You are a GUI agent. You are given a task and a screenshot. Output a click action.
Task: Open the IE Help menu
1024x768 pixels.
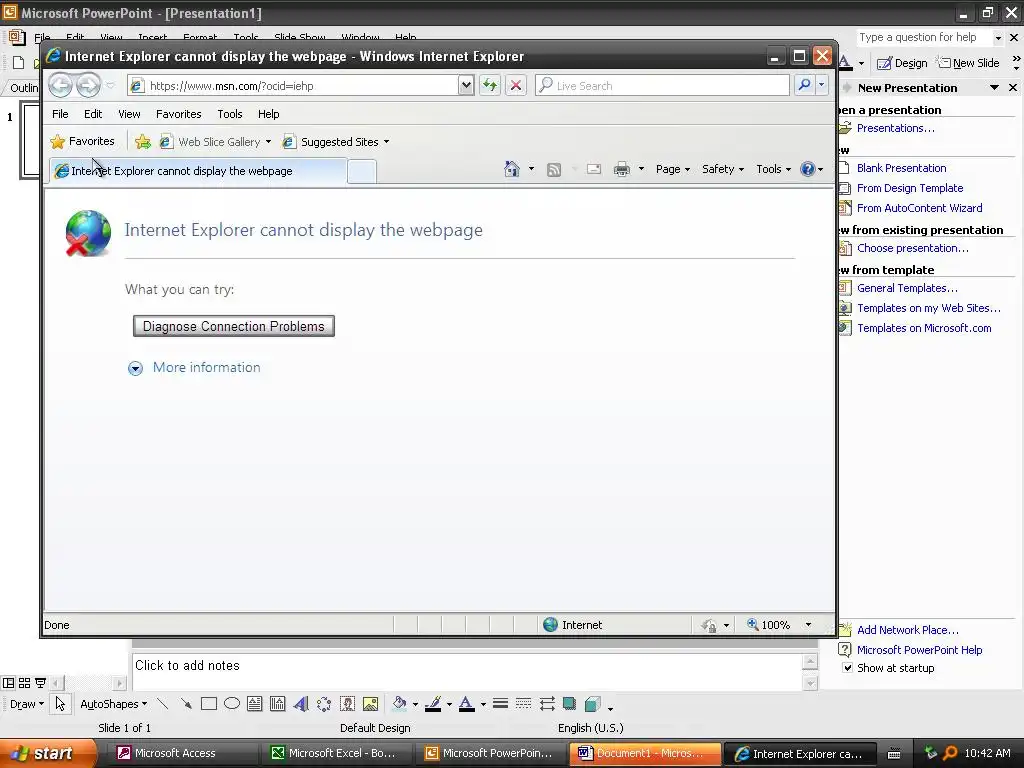click(268, 114)
